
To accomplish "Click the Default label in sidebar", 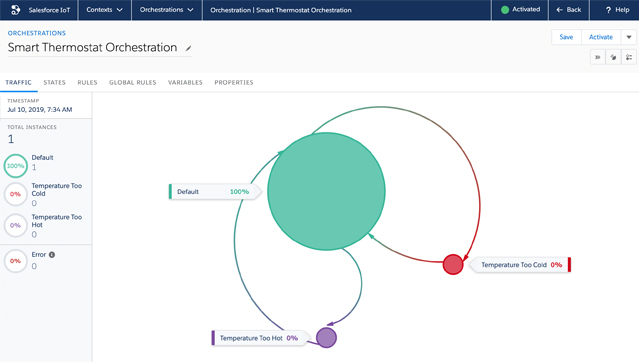I will tap(42, 157).
